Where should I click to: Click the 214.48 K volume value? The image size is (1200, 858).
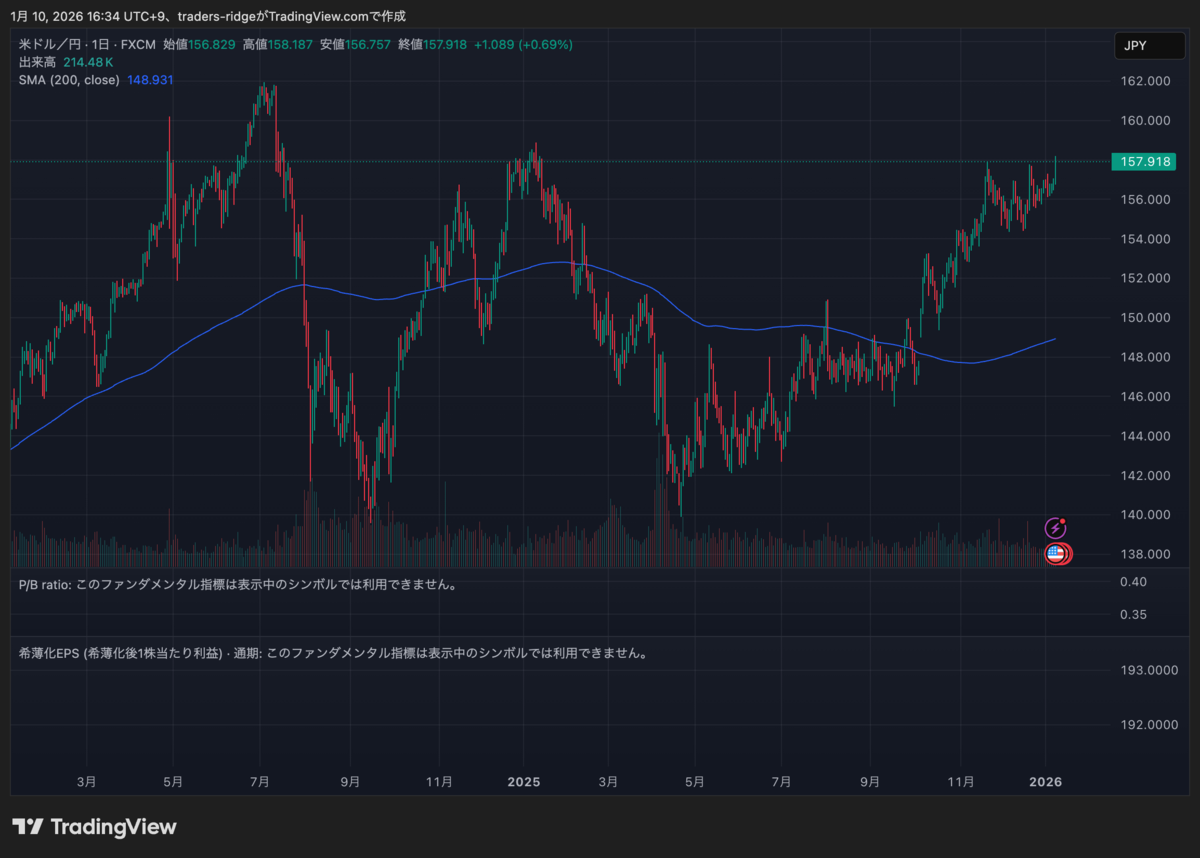[90, 62]
